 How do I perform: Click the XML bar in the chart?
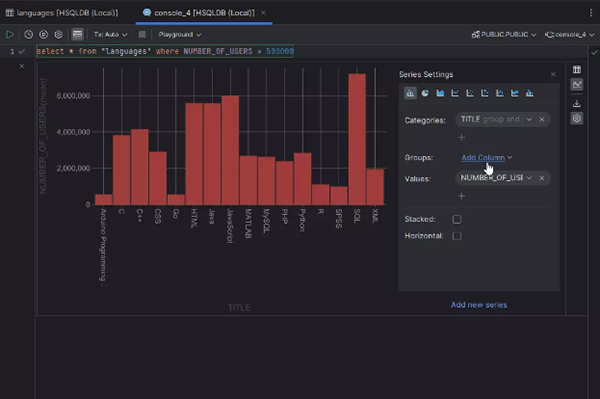click(375, 187)
